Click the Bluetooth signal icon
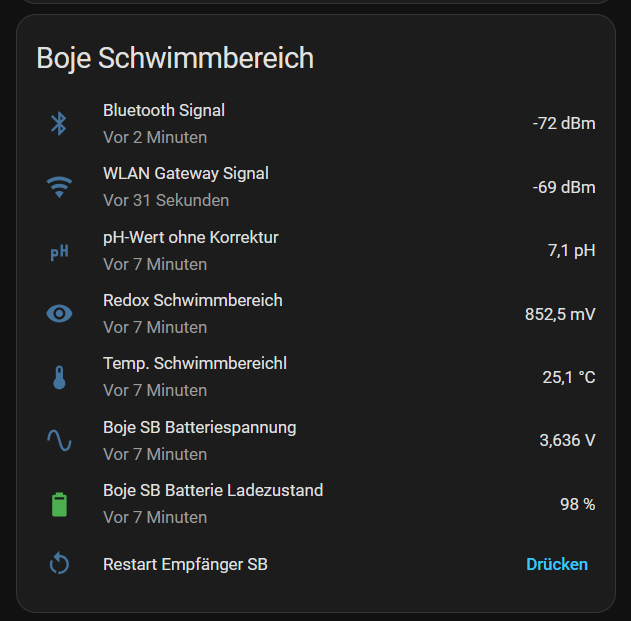 59,124
